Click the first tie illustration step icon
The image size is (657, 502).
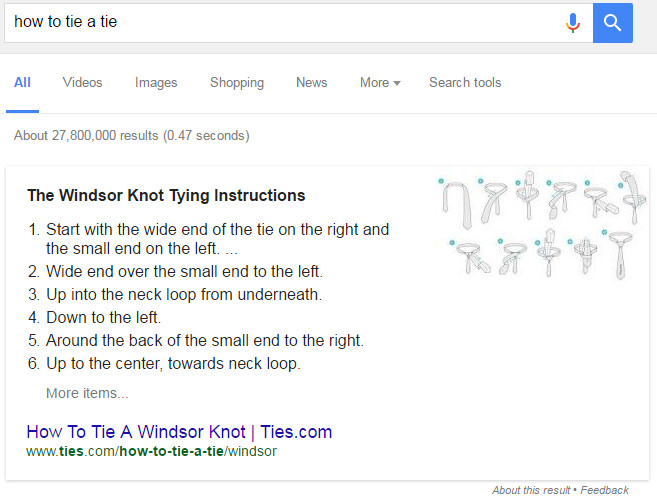(457, 204)
